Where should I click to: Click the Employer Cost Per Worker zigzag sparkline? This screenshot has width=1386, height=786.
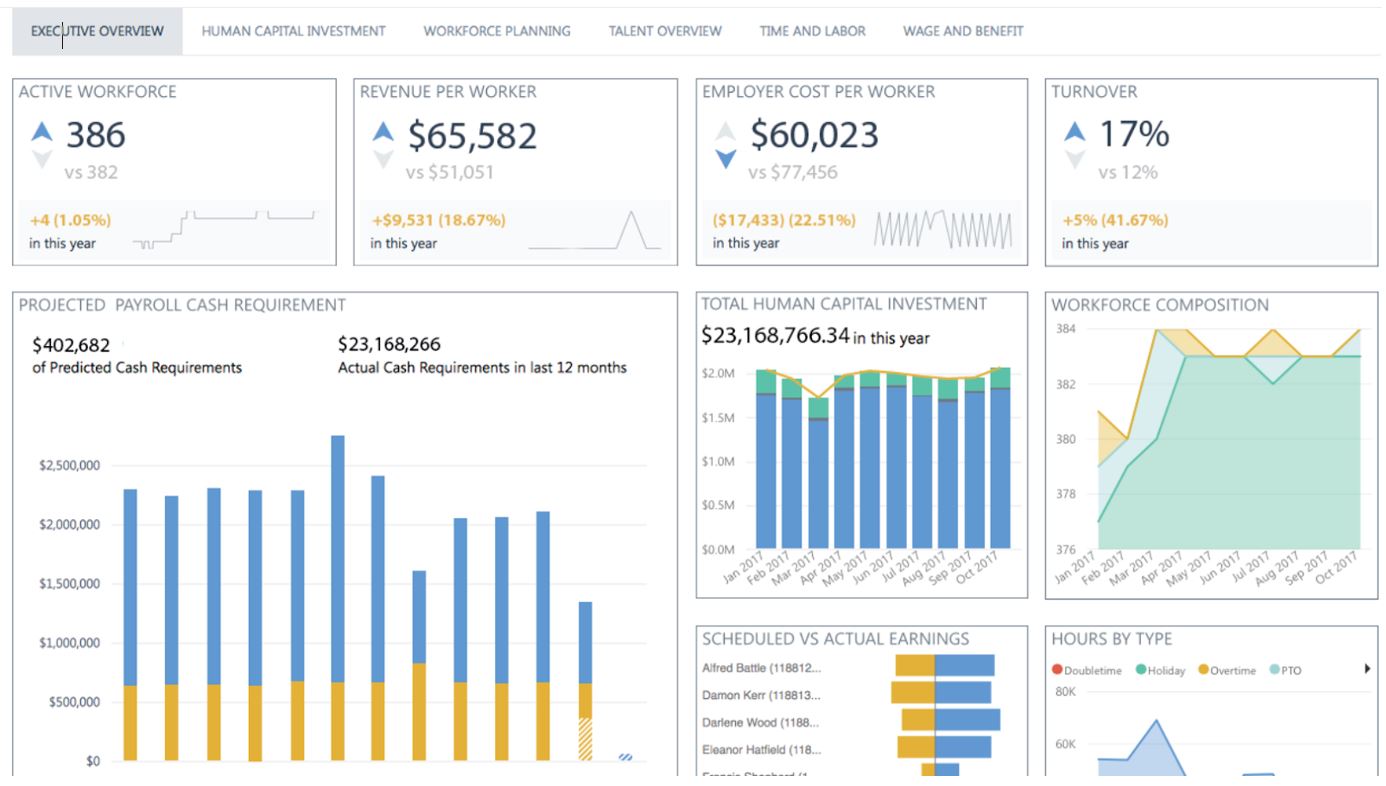943,229
